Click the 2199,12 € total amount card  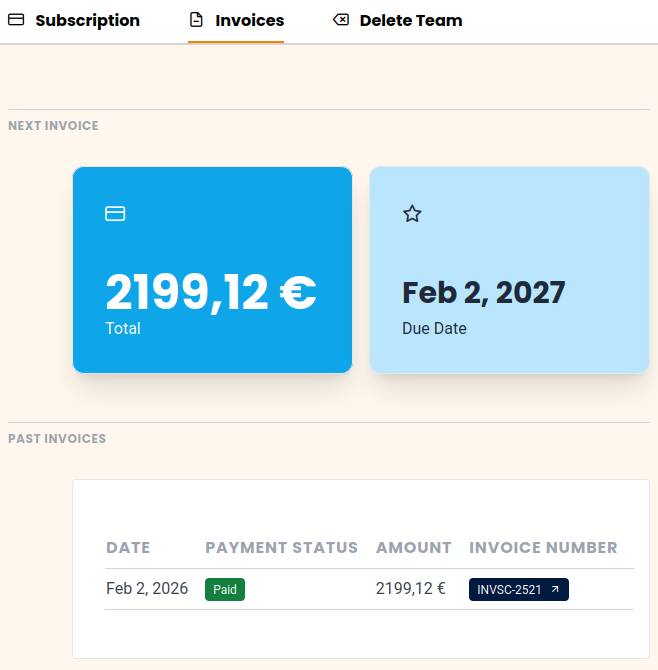point(212,270)
